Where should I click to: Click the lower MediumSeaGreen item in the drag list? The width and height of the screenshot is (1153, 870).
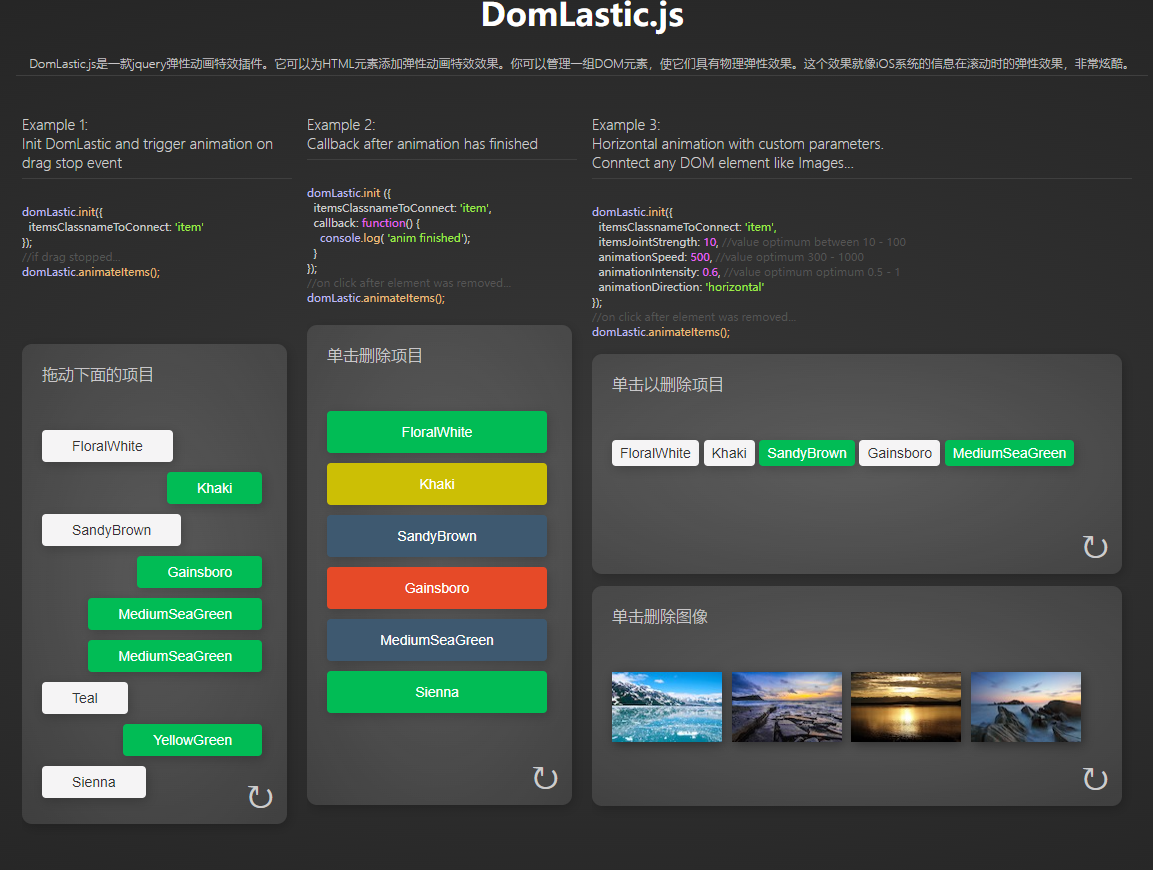(x=175, y=655)
